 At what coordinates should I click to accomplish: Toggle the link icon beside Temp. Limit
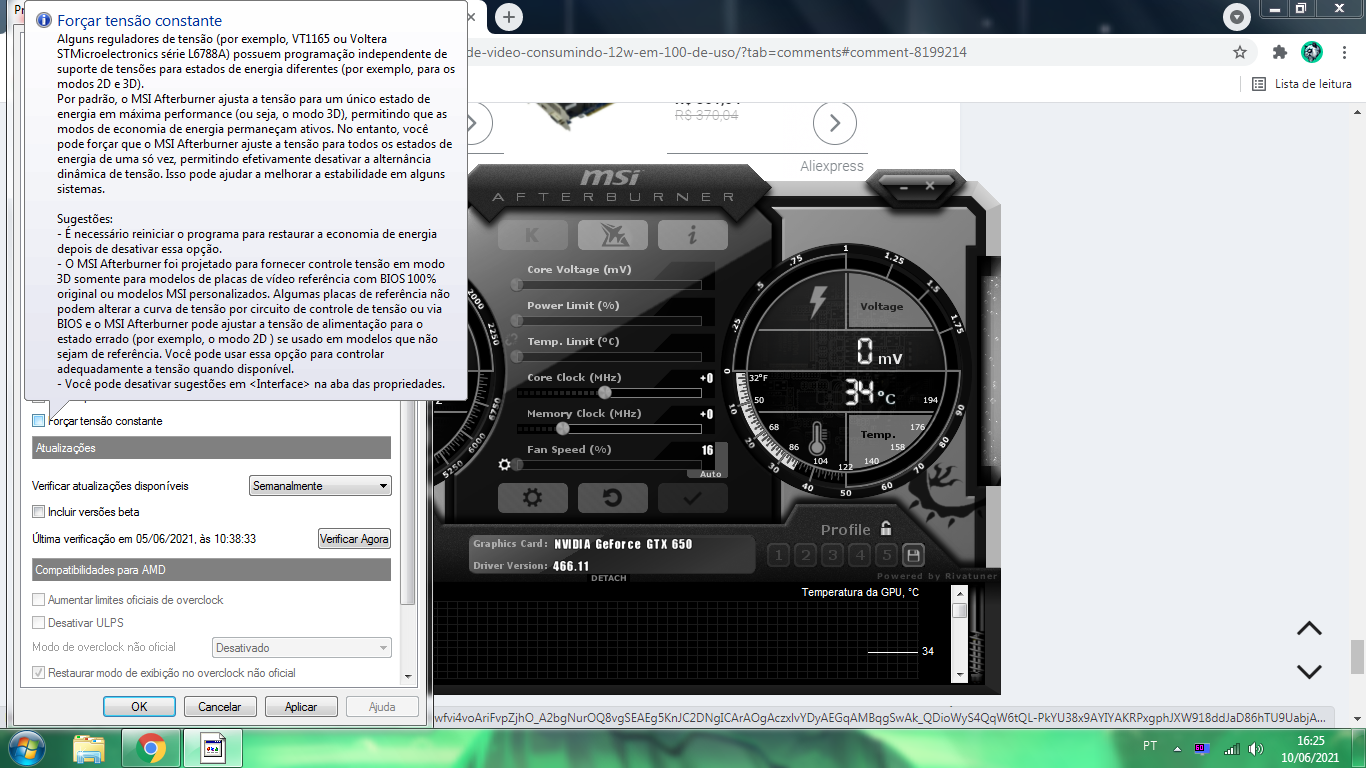[512, 341]
